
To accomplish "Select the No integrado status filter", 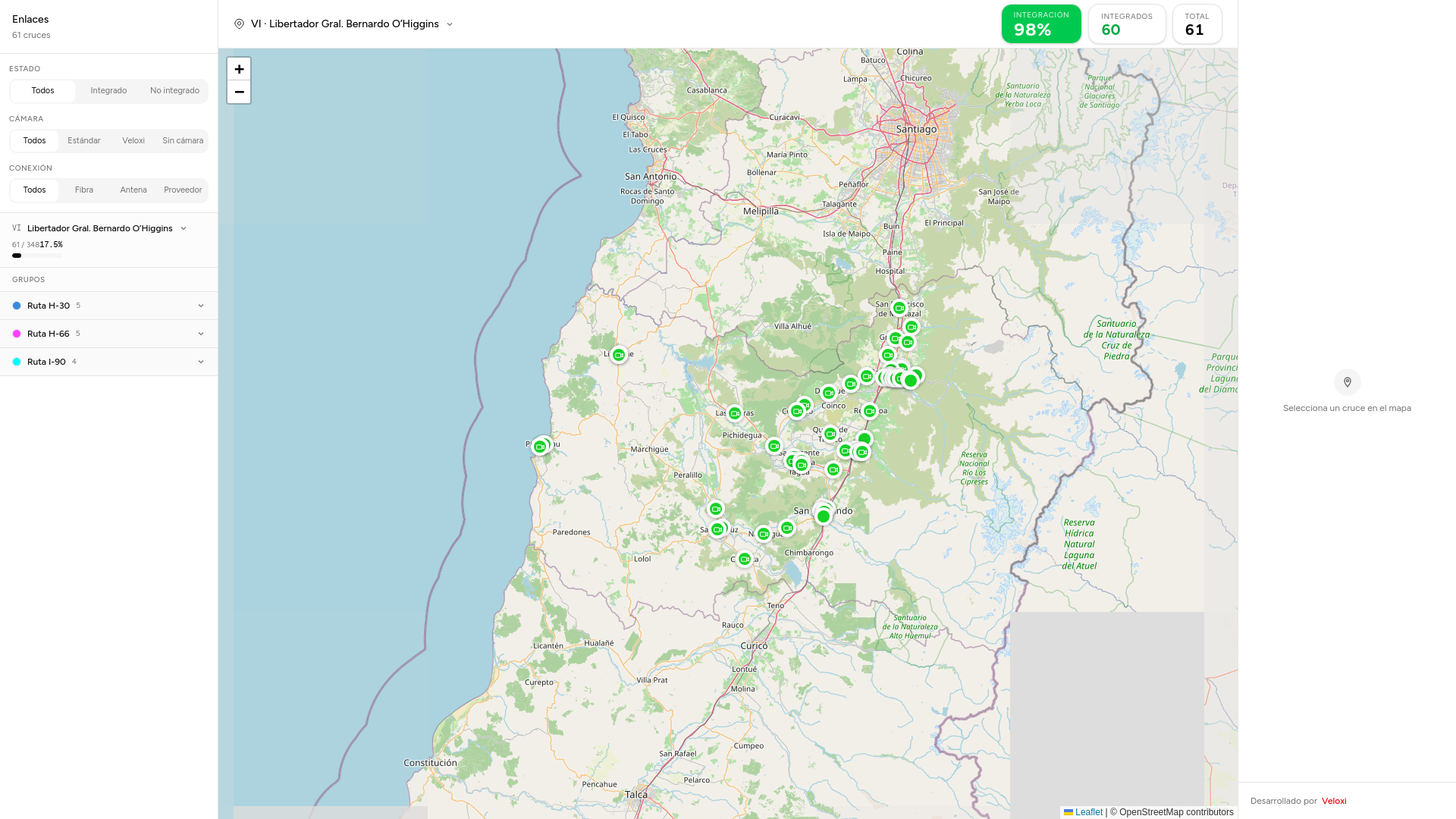I will pos(174,91).
